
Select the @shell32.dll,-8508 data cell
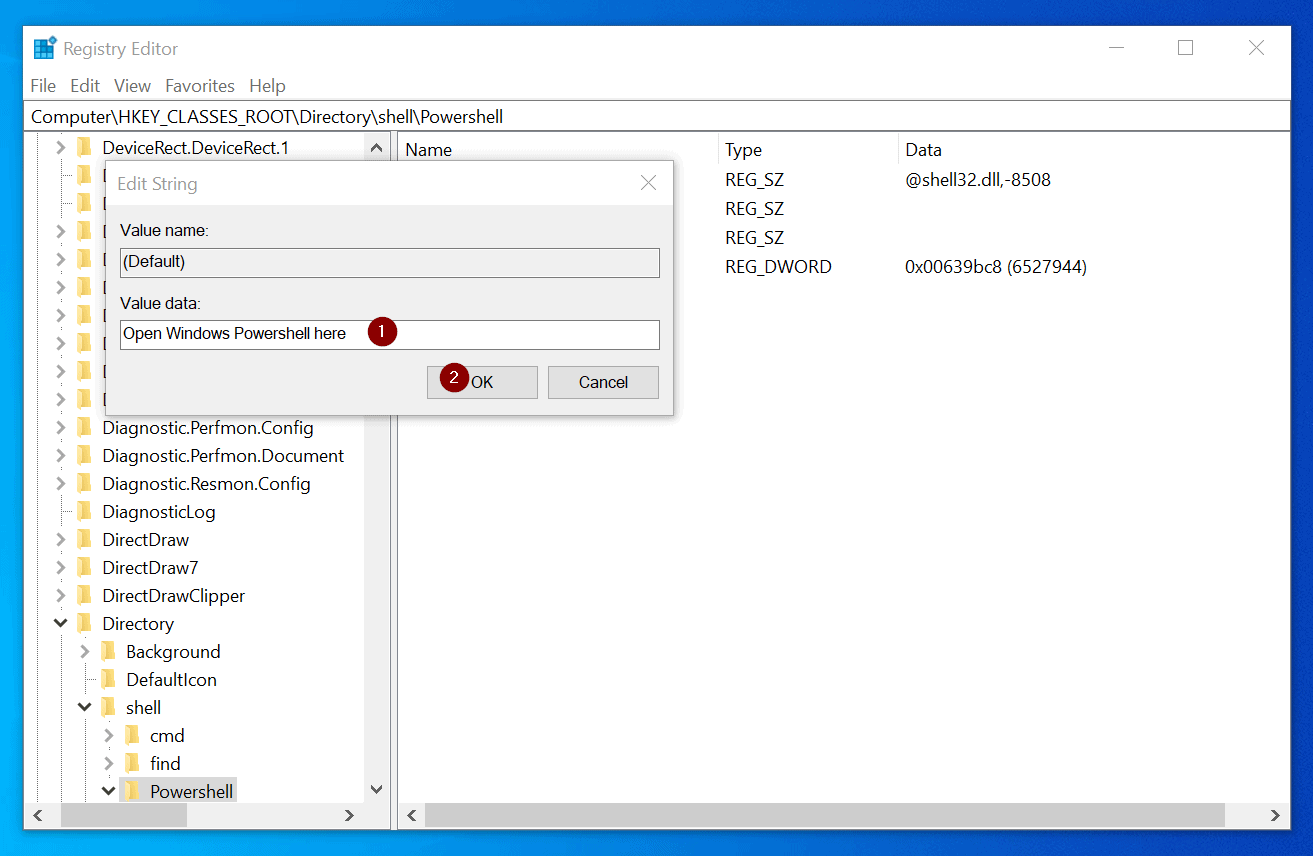(x=978, y=180)
